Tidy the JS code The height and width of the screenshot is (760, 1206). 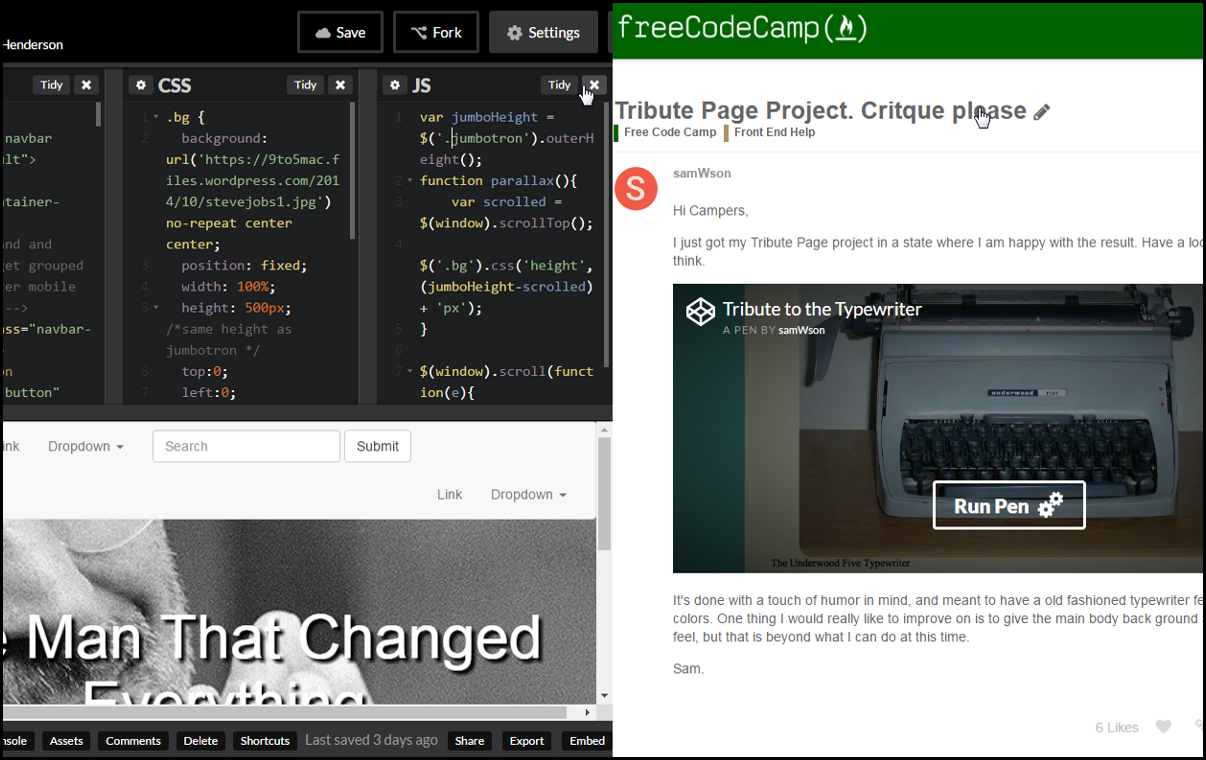click(x=558, y=85)
